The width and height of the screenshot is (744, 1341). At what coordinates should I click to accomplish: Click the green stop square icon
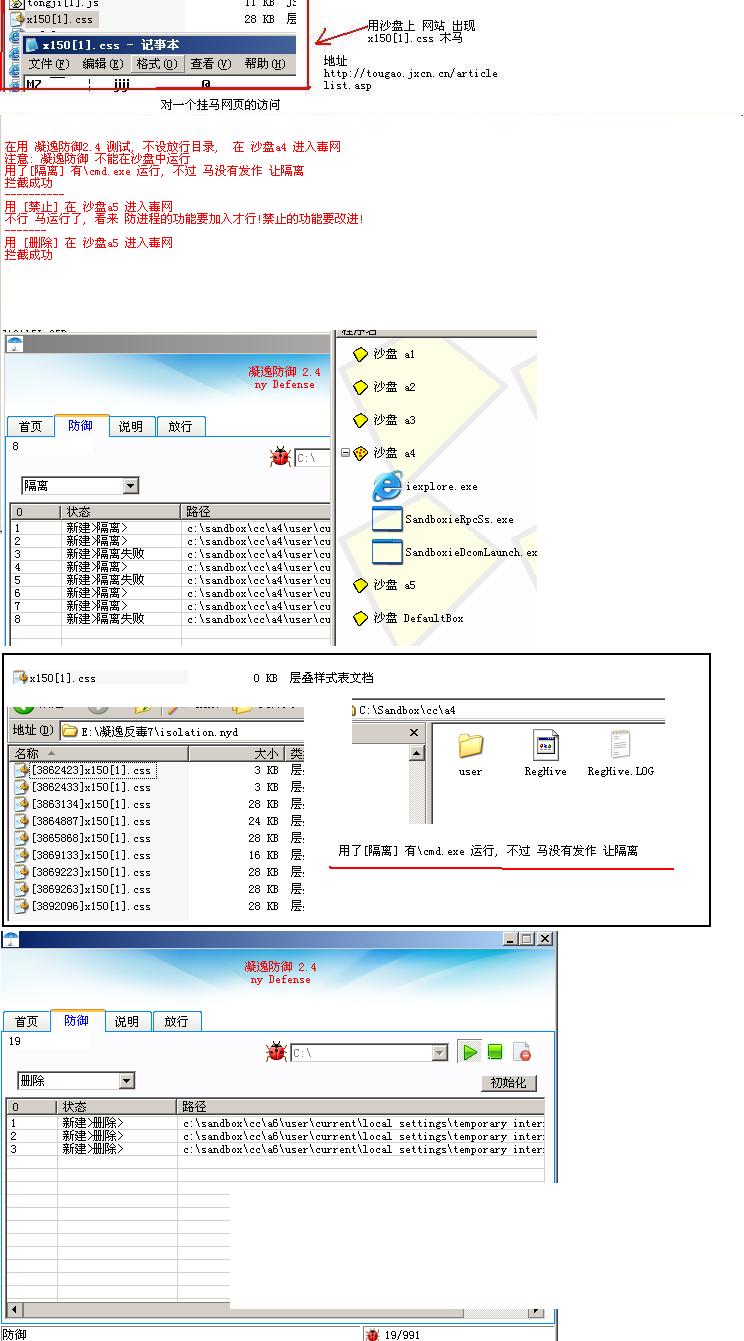click(x=495, y=1052)
